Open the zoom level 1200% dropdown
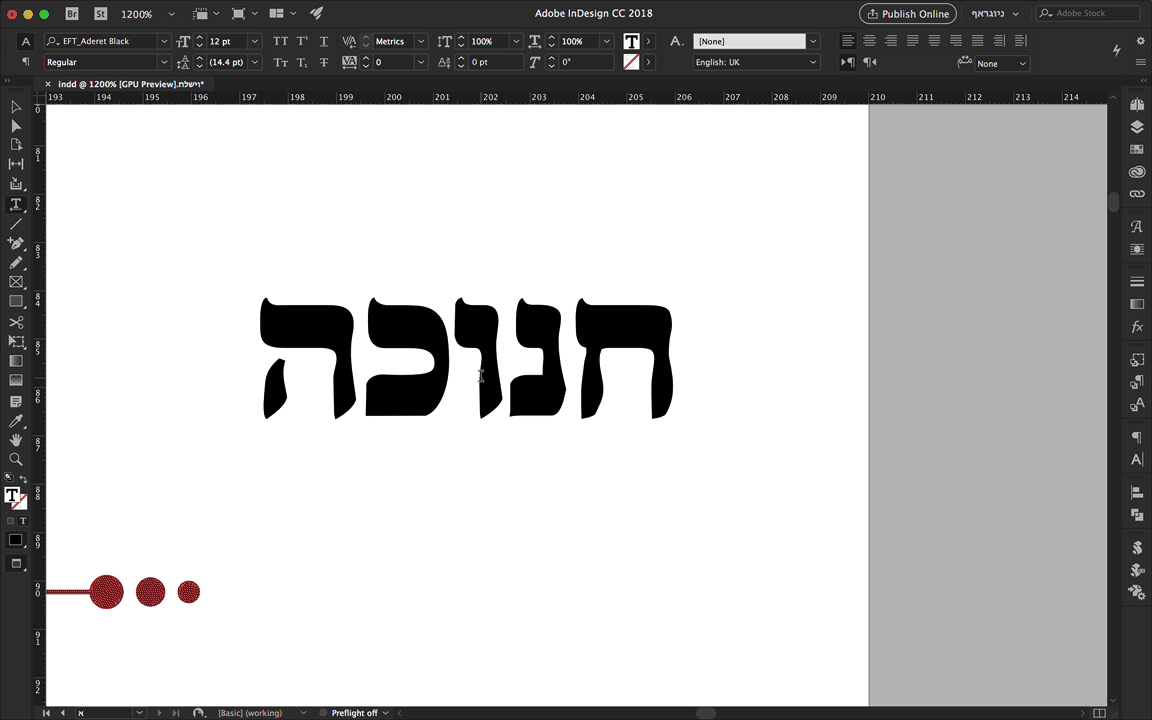The image size is (1152, 720). [x=171, y=13]
